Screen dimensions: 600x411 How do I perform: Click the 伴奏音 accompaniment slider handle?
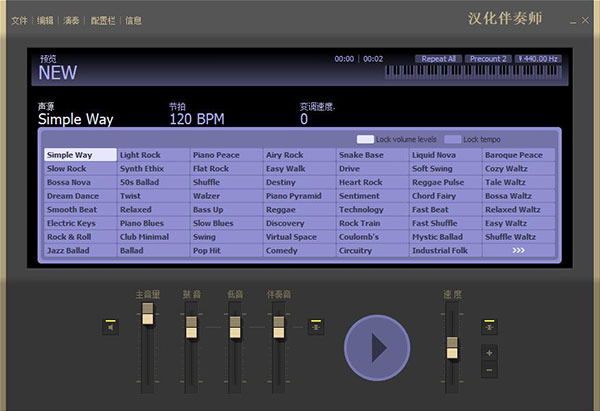279,327
